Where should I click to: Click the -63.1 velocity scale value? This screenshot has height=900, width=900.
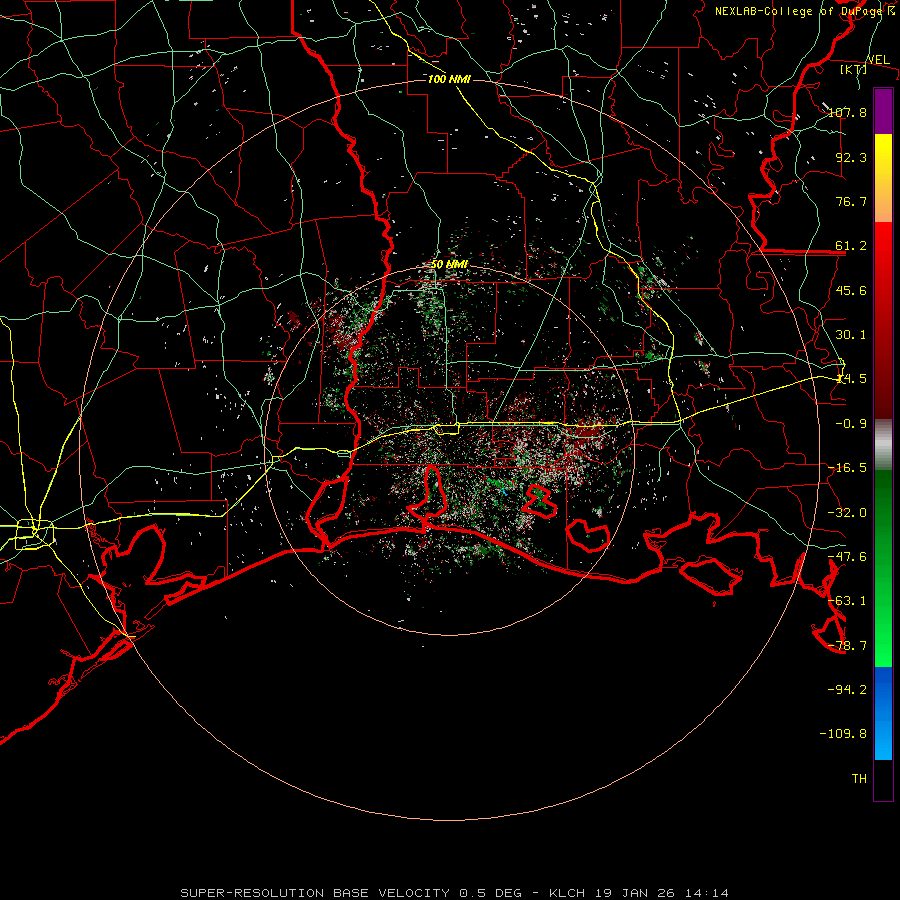tap(847, 601)
